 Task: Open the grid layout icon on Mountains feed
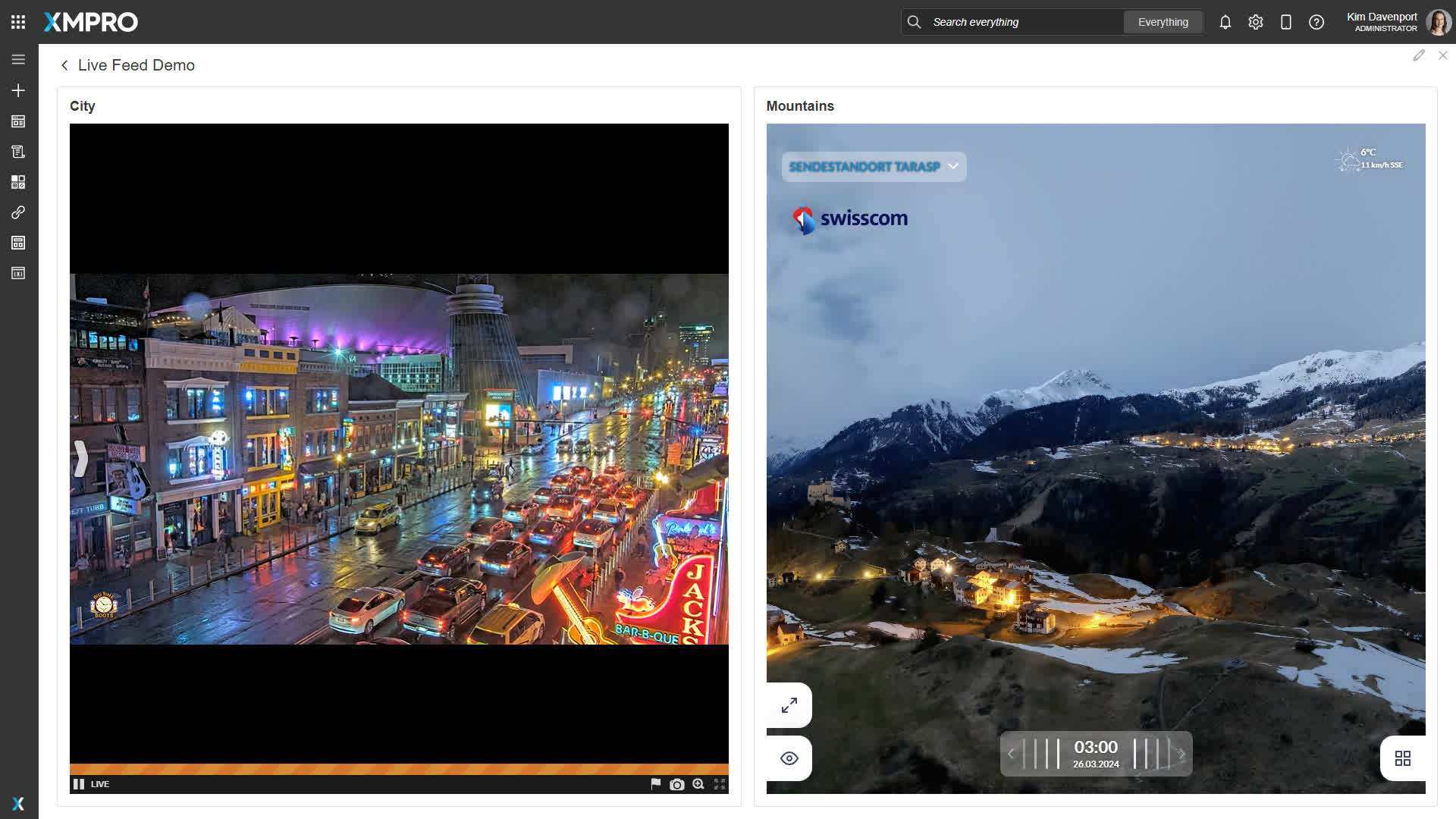pyautogui.click(x=1403, y=758)
